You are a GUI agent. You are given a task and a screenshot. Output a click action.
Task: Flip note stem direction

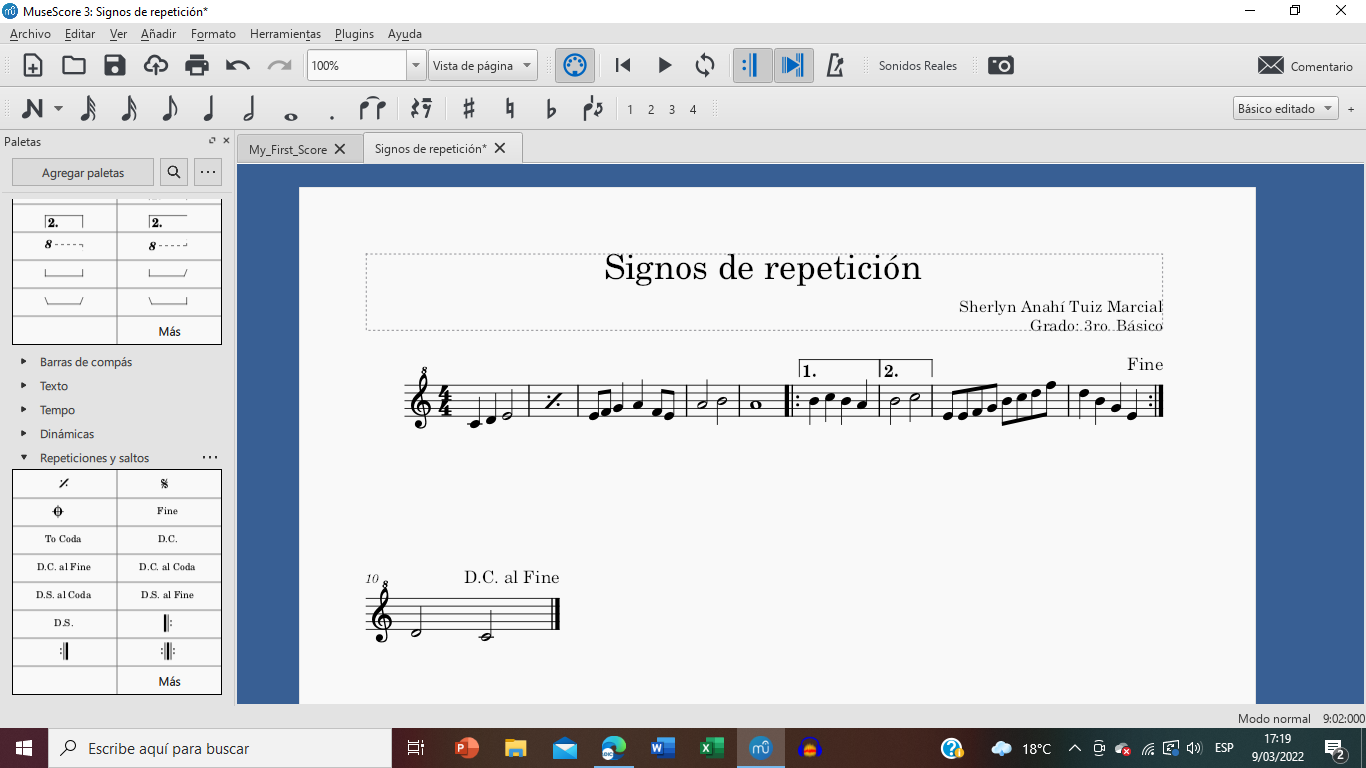coord(592,109)
